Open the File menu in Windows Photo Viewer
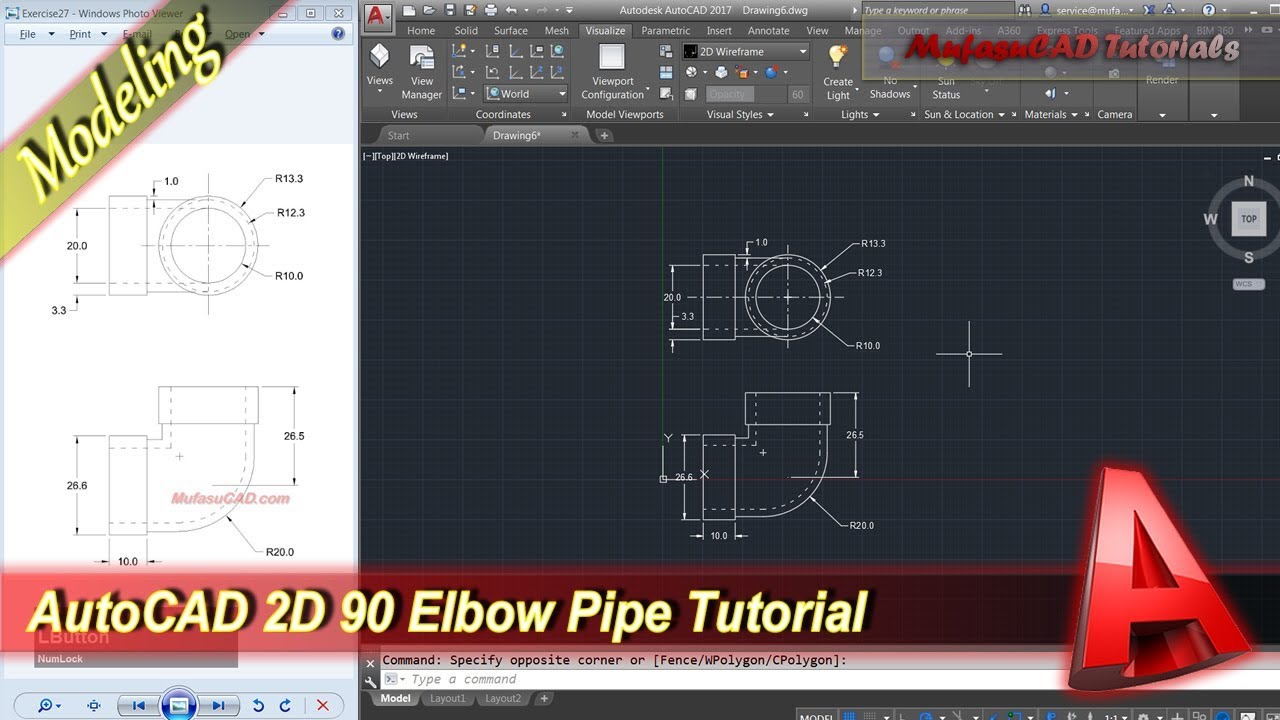Screen dimensions: 1280x720 pyautogui.click(x=32, y=34)
